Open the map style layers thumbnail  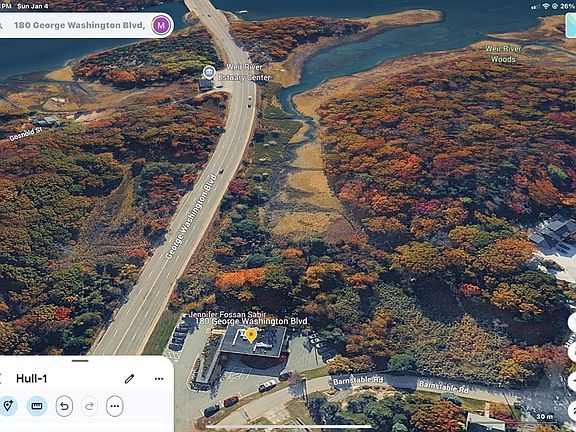point(571,24)
